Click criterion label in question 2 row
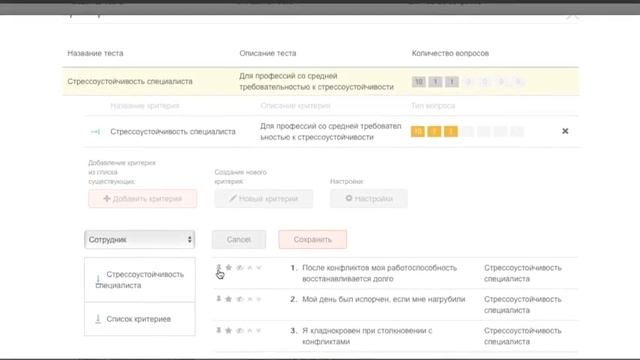 (x=523, y=304)
